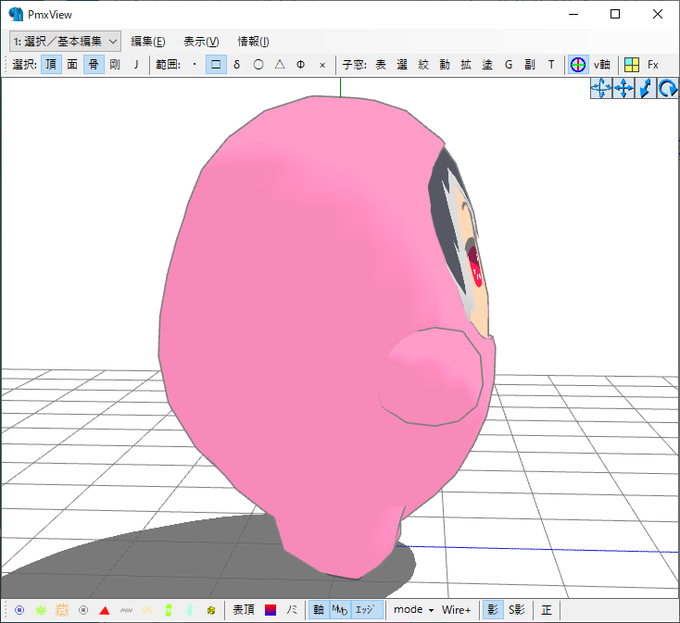Choose the point range mode dot
The height and width of the screenshot is (623, 680).
(194, 65)
